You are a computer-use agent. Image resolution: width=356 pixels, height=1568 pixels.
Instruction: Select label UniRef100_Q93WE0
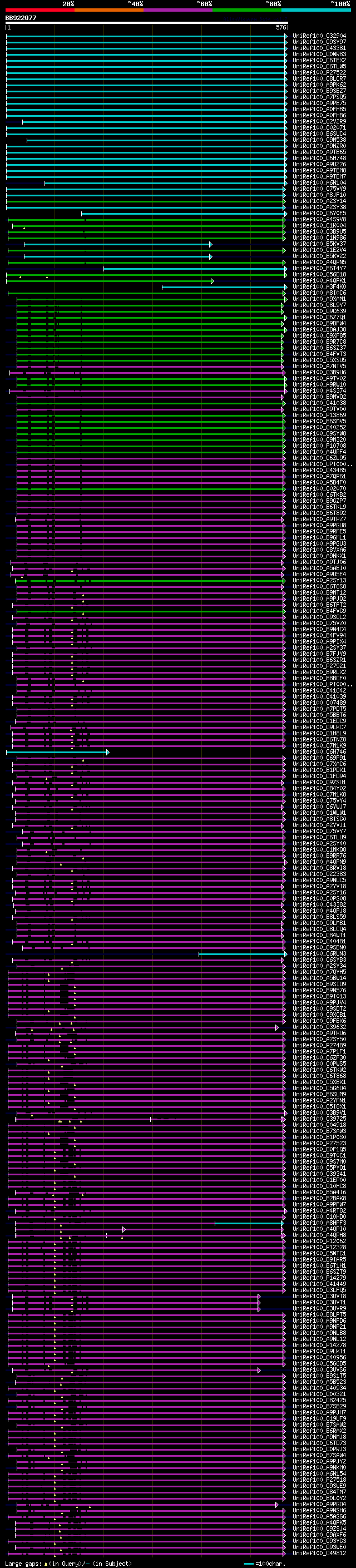click(319, 1547)
